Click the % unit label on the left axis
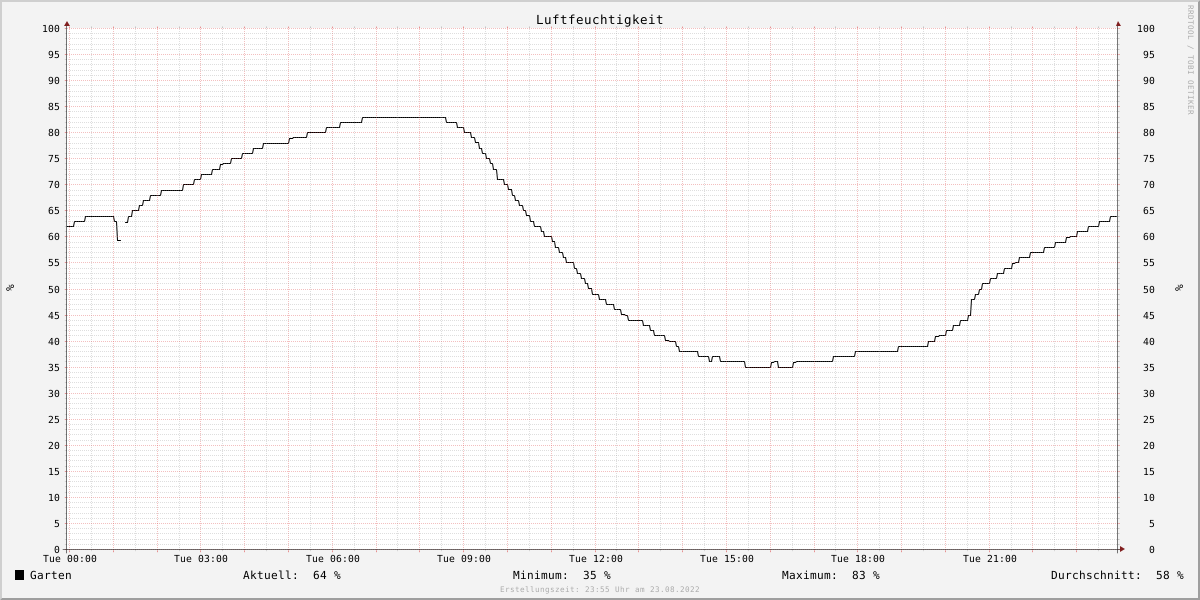This screenshot has width=1200, height=600. click(10, 288)
